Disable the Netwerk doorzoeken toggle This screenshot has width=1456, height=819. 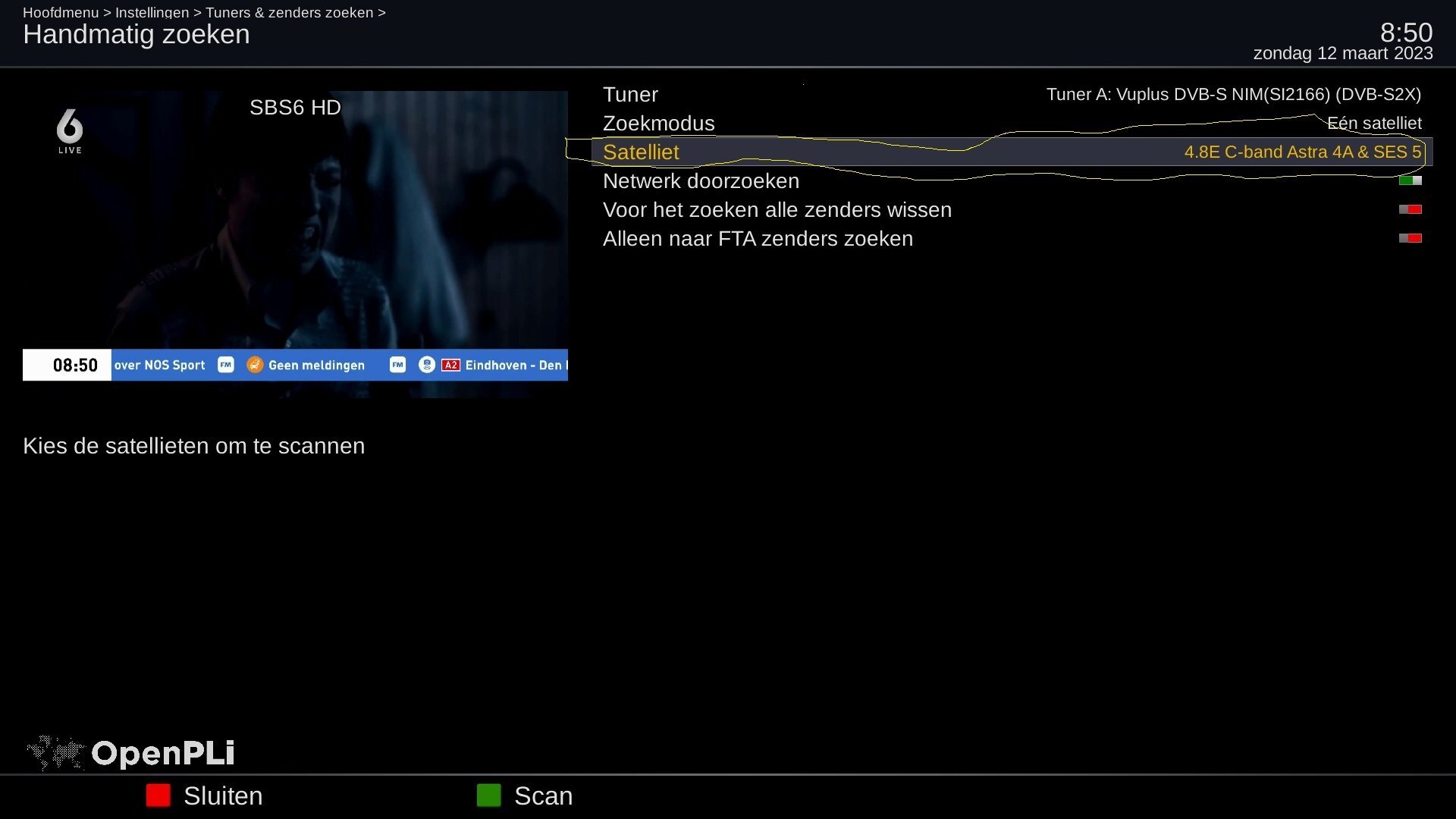(x=1410, y=180)
